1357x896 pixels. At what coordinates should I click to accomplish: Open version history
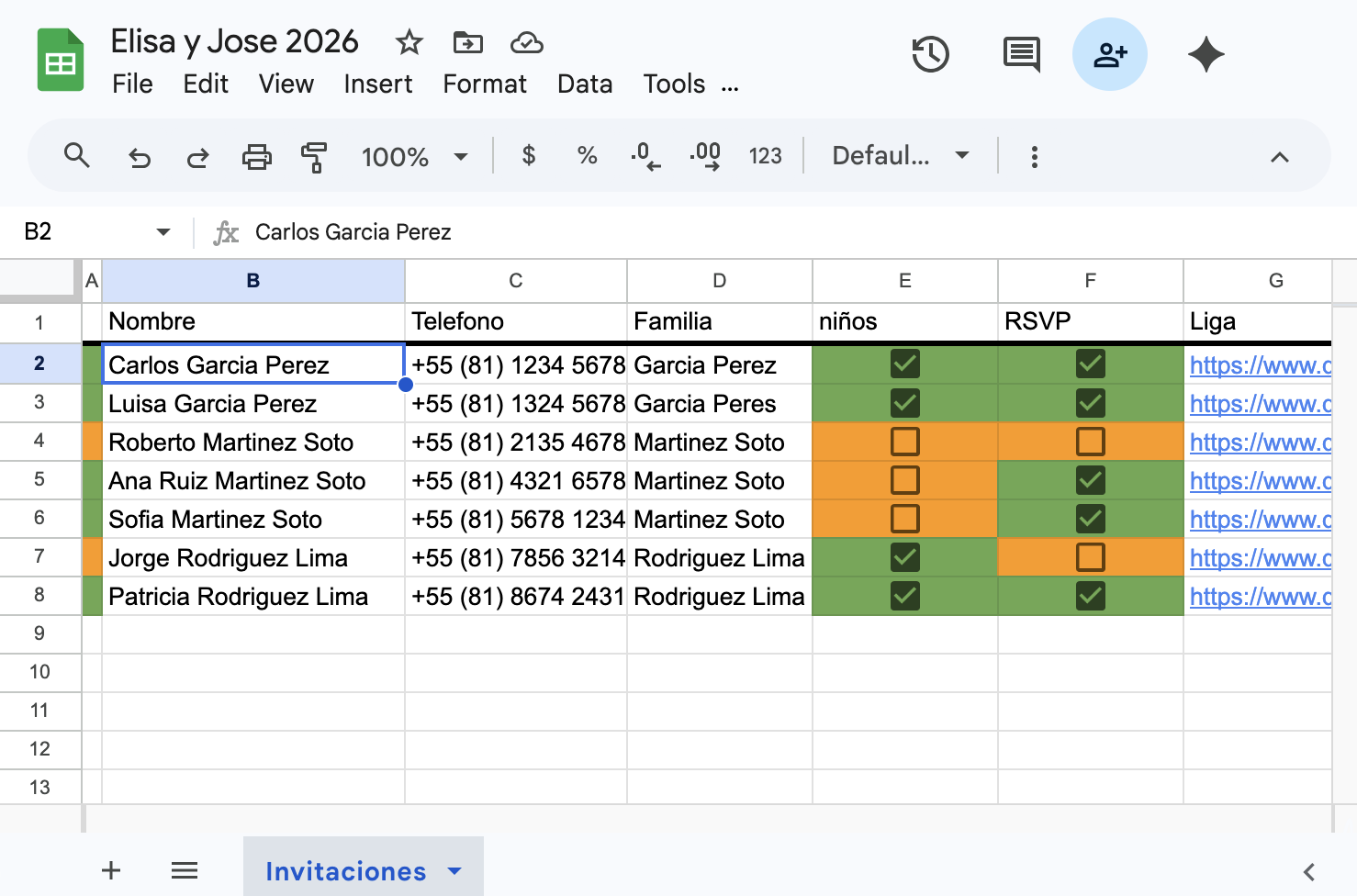coord(931,54)
